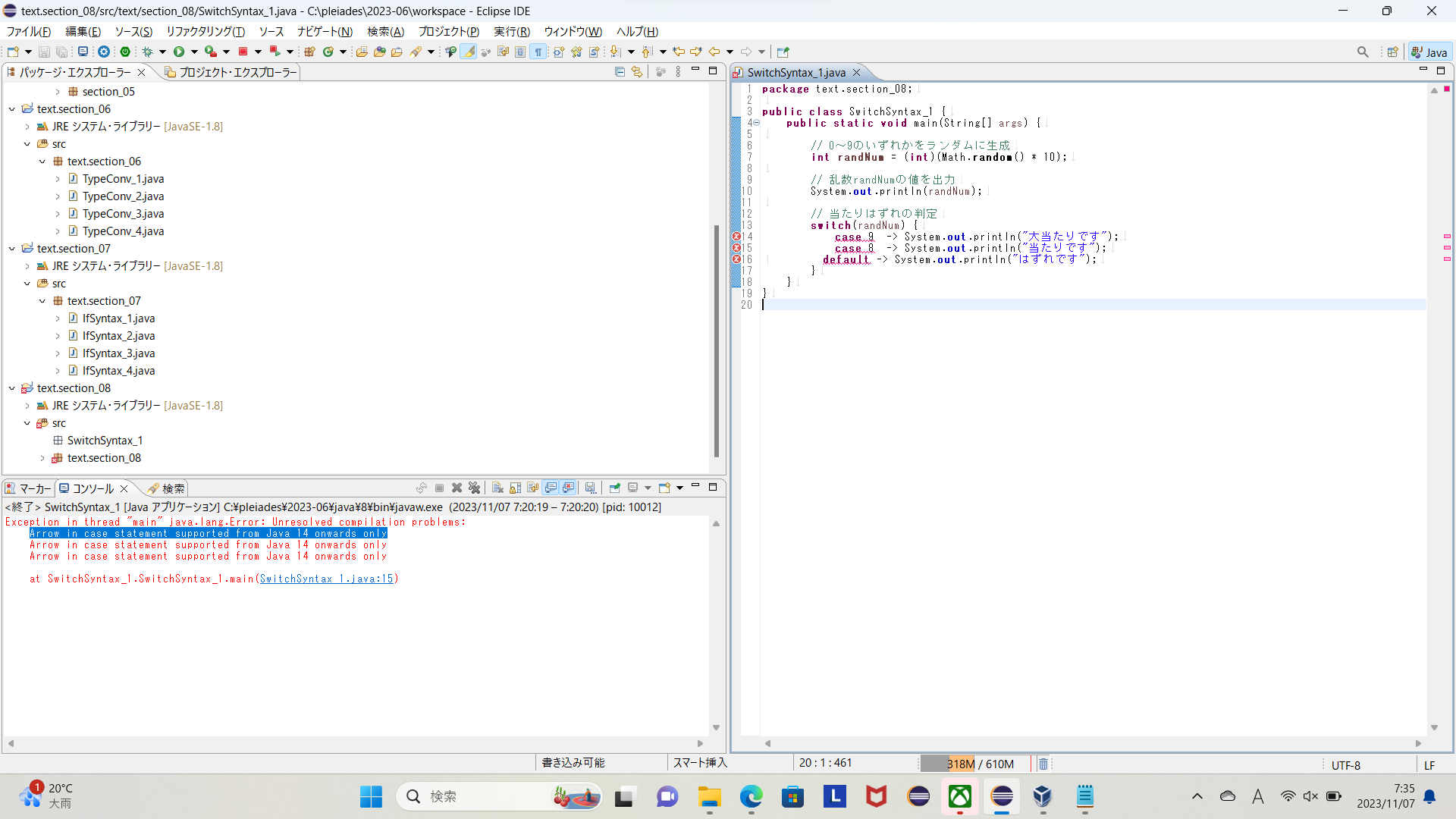The width and height of the screenshot is (1456, 819).
Task: Open the Run button dropdown arrow
Action: coord(194,52)
